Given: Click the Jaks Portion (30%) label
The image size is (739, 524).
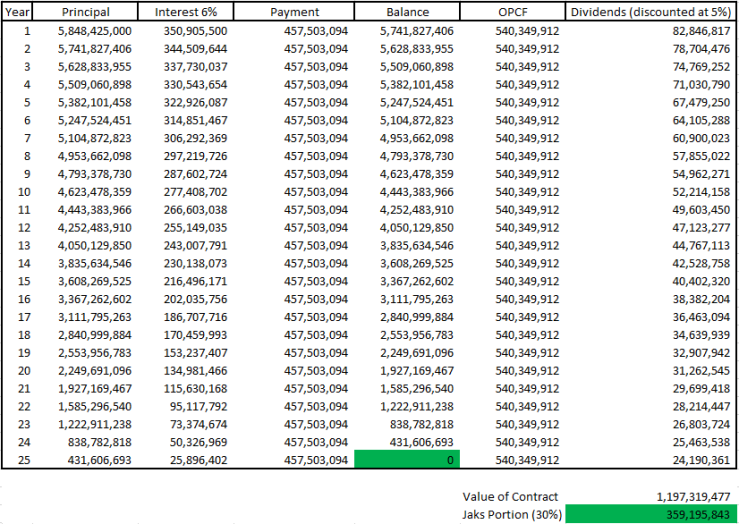Looking at the screenshot, I should (512, 514).
